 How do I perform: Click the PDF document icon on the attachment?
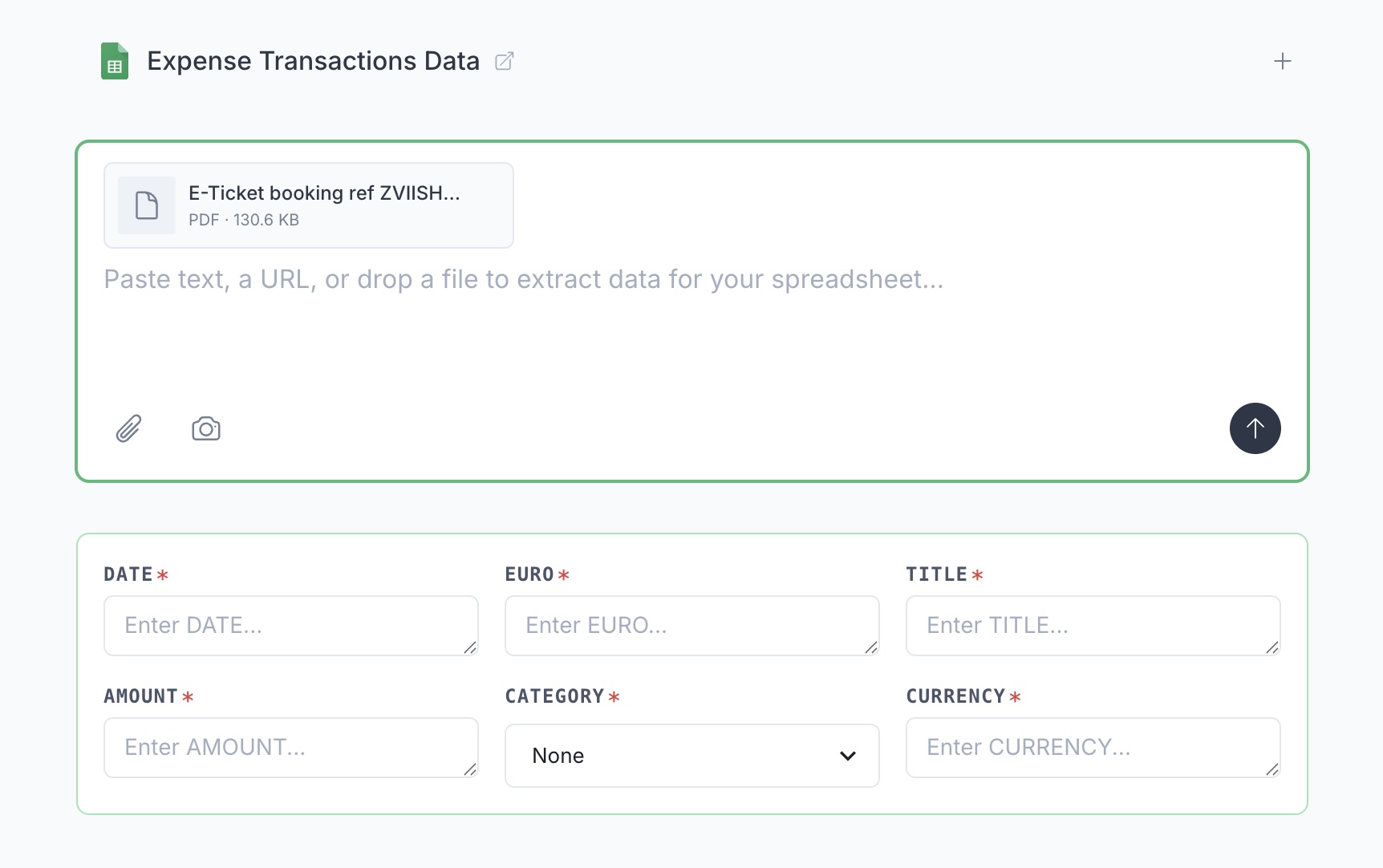tap(147, 205)
